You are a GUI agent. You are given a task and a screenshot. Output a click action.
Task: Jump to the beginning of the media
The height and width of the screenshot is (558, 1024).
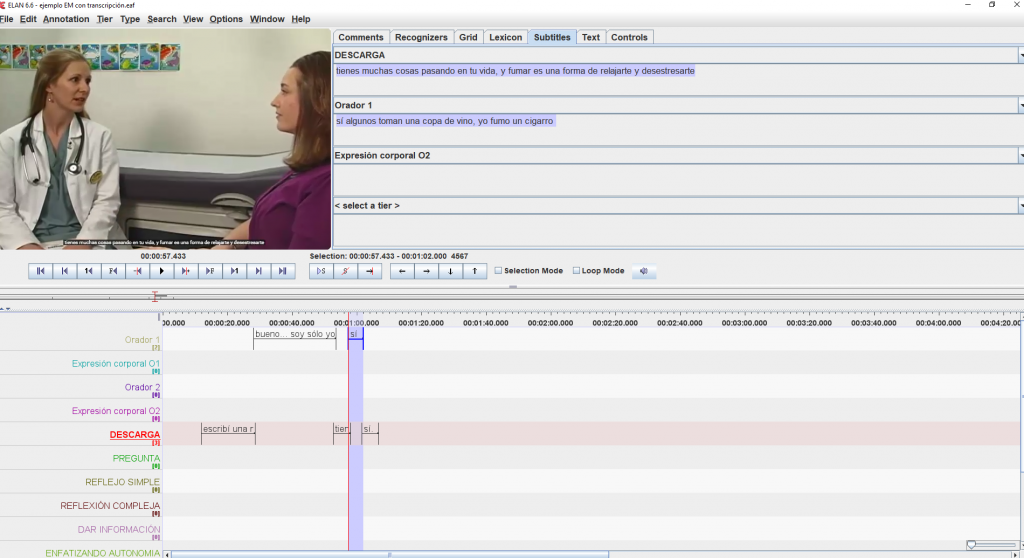pyautogui.click(x=41, y=271)
